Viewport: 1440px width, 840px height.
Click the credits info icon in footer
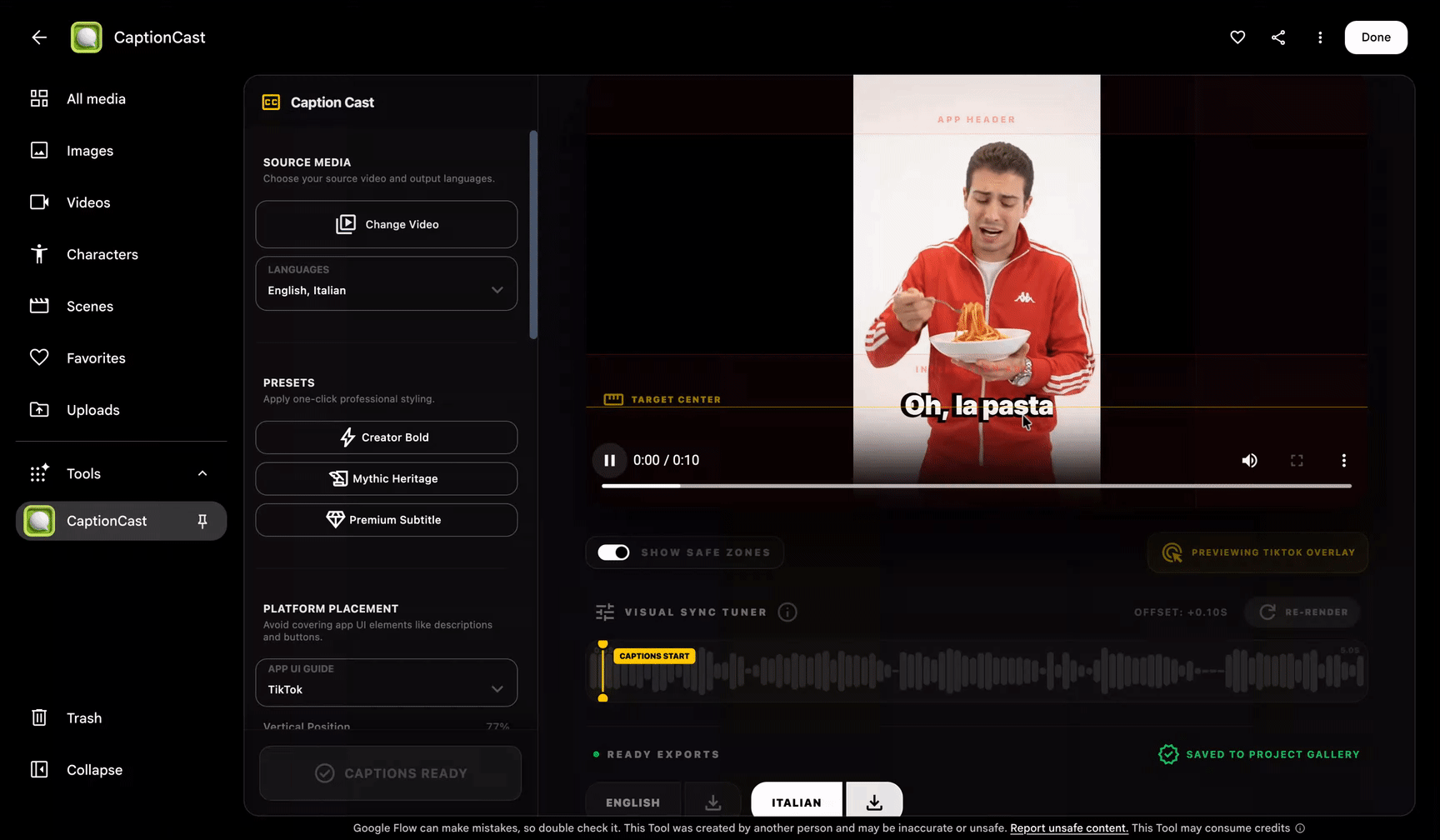(x=1300, y=828)
